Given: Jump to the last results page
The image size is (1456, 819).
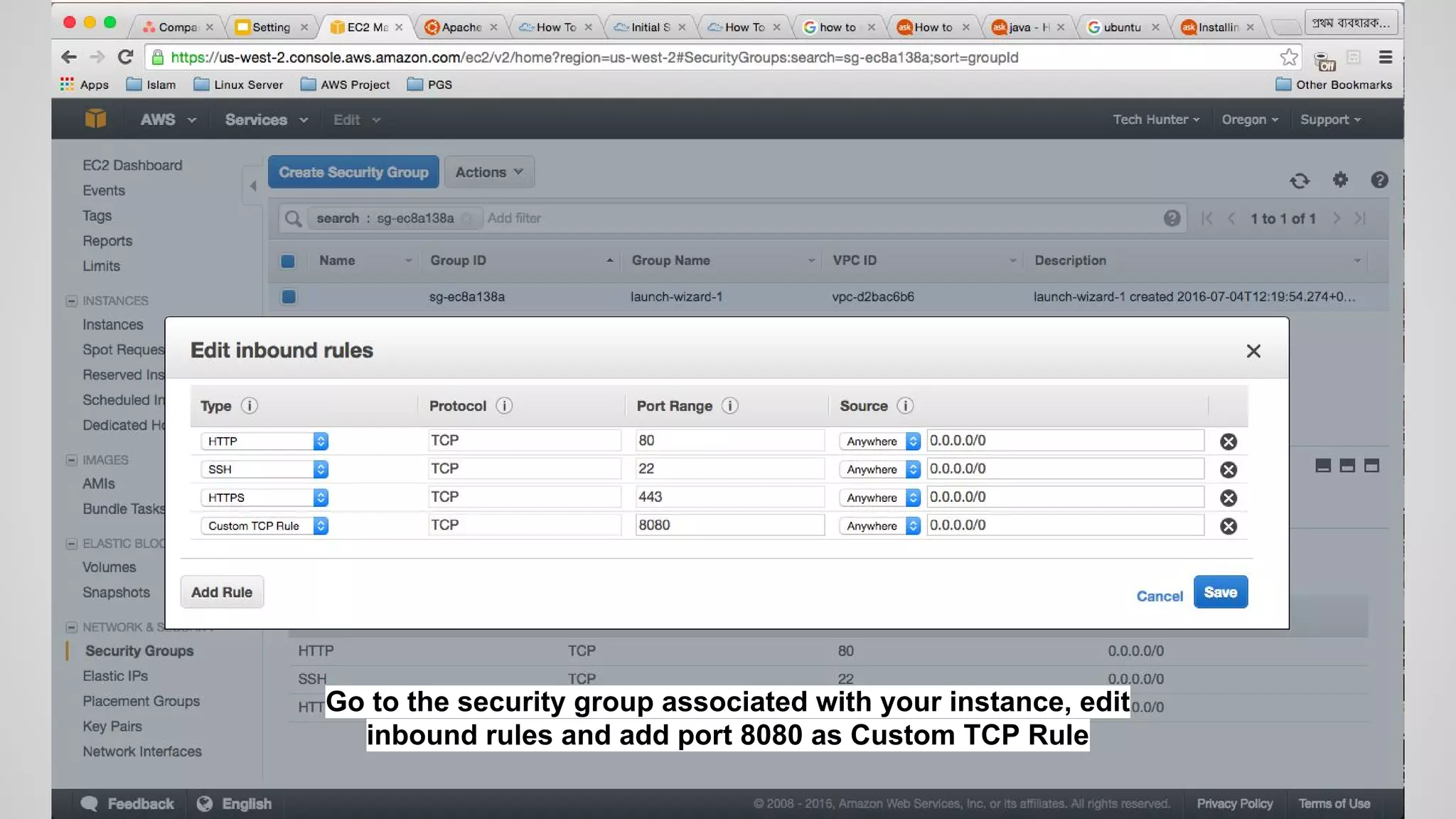Looking at the screenshot, I should pyautogui.click(x=1360, y=218).
